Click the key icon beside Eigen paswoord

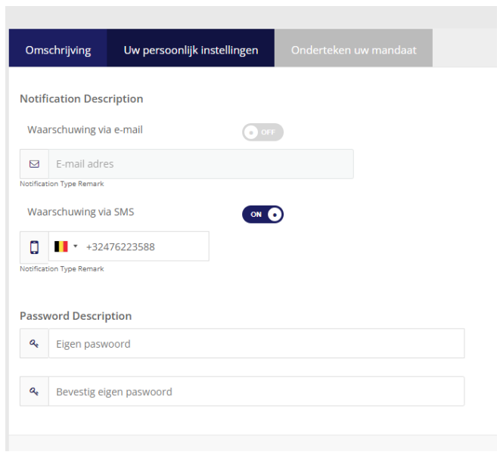click(x=34, y=343)
